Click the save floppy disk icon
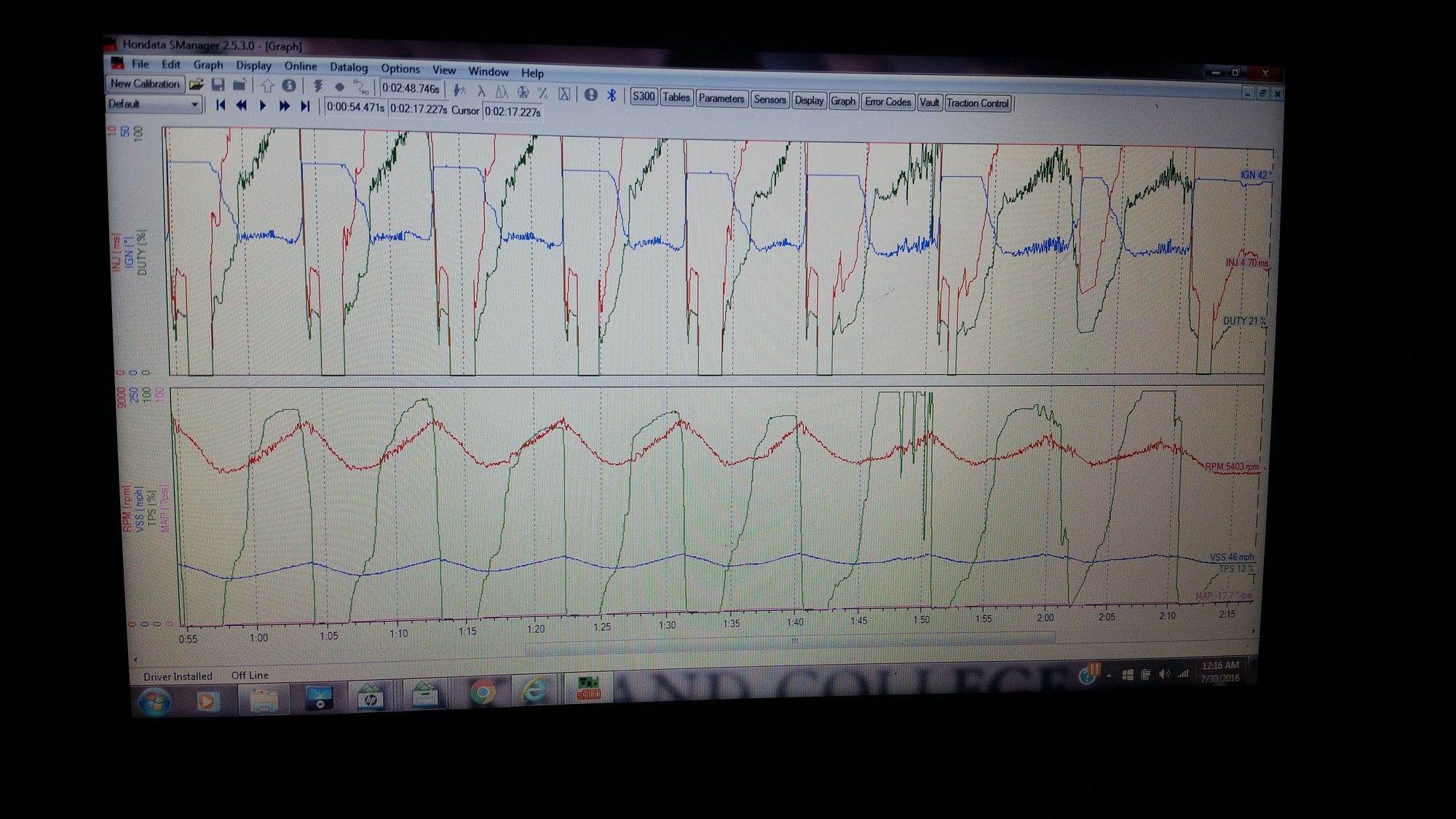Image resolution: width=1456 pixels, height=819 pixels. pos(218,84)
